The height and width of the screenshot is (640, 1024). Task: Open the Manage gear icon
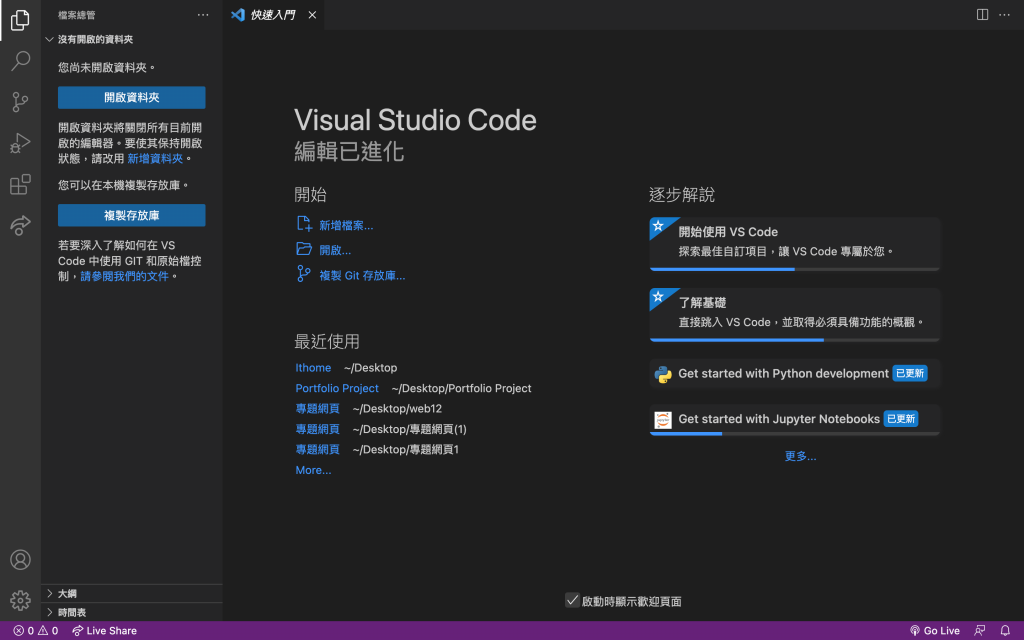pos(20,600)
